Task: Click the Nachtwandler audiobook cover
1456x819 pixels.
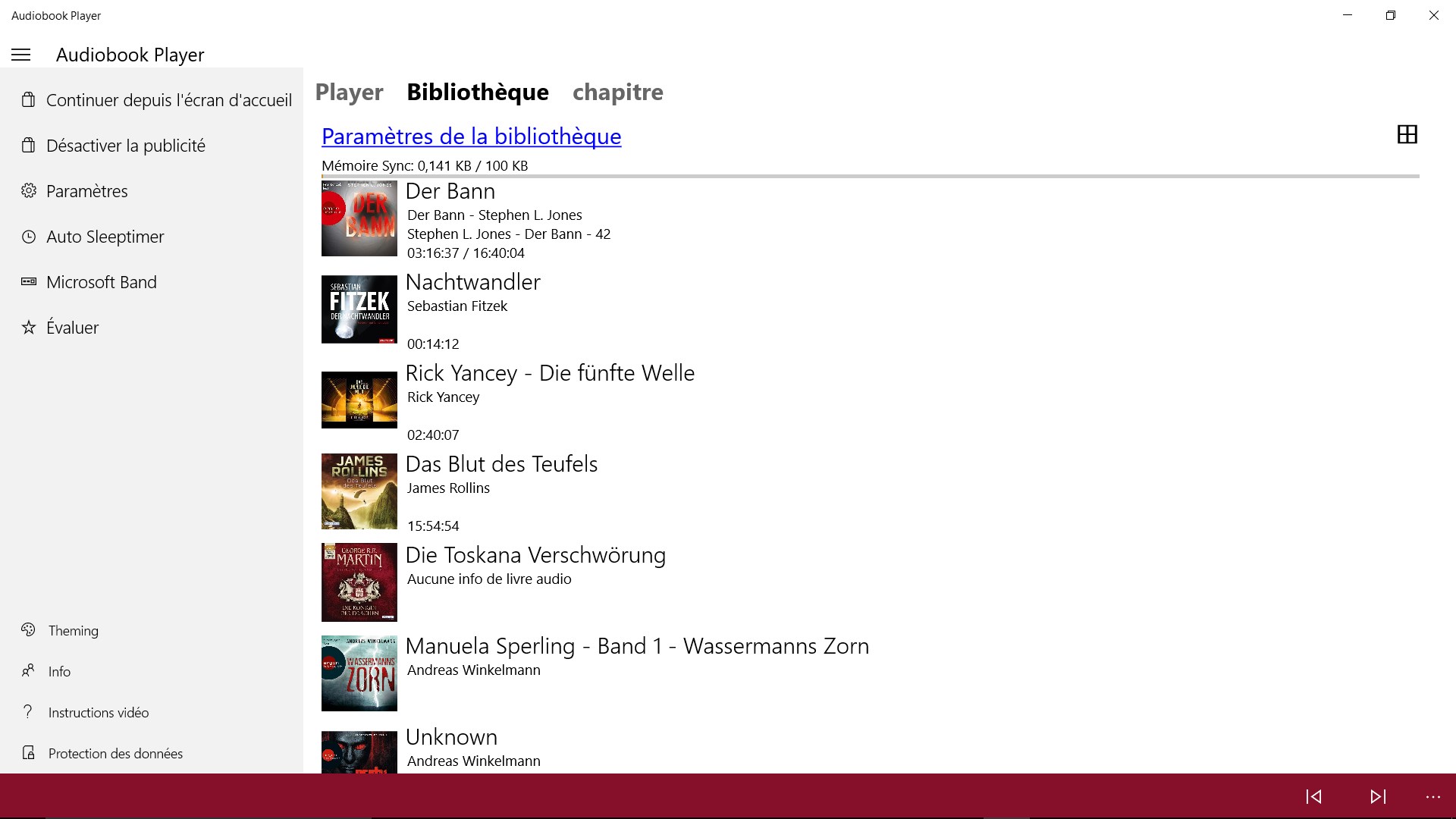Action: tap(359, 309)
